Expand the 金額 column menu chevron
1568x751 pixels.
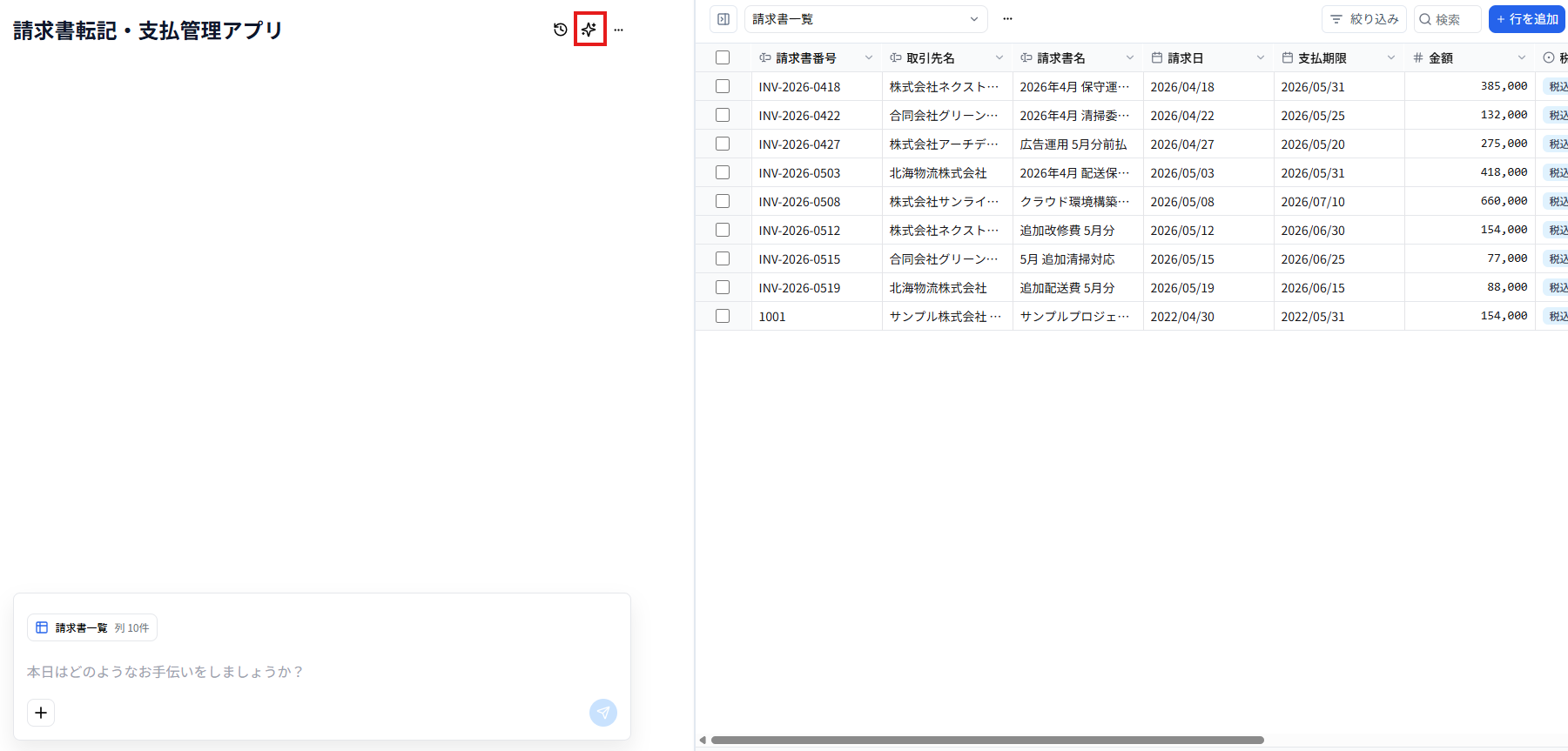(x=1522, y=57)
